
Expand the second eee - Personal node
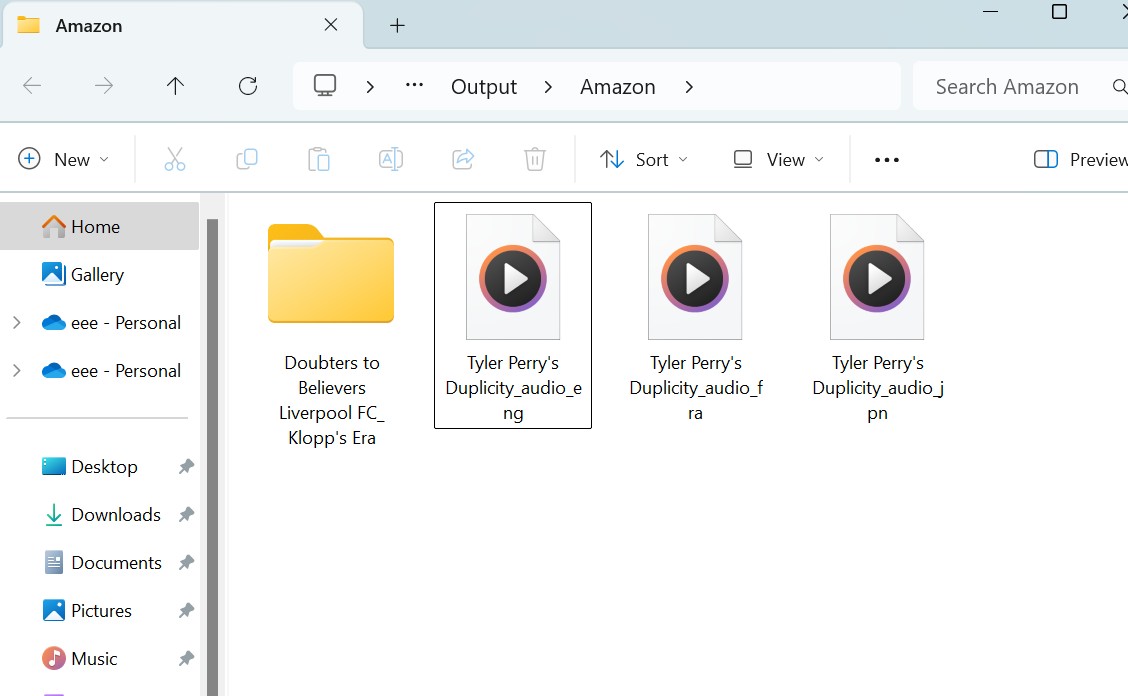click(x=17, y=371)
